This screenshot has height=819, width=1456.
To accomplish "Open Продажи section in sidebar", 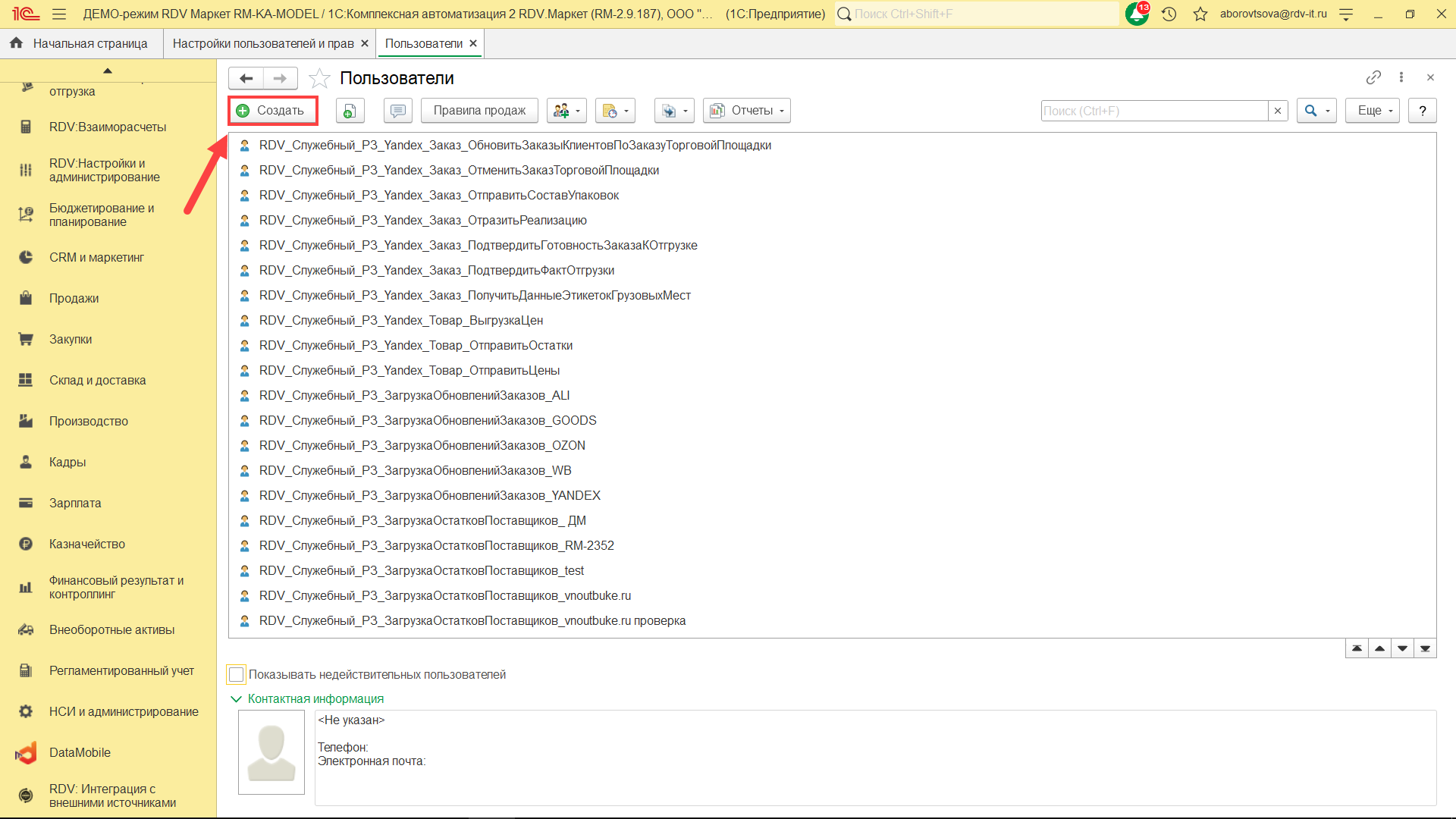I will (x=74, y=298).
